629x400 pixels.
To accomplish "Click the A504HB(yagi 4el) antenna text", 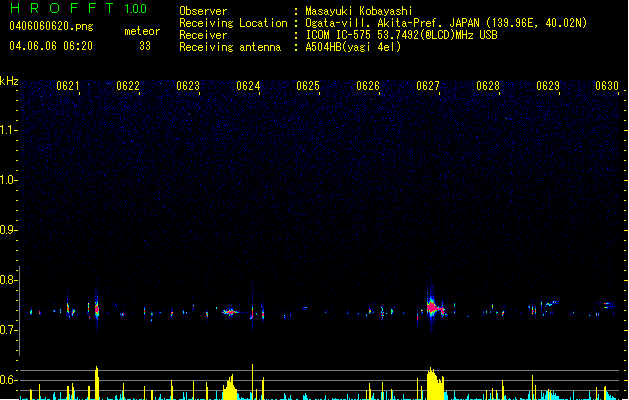I will pyautogui.click(x=353, y=47).
